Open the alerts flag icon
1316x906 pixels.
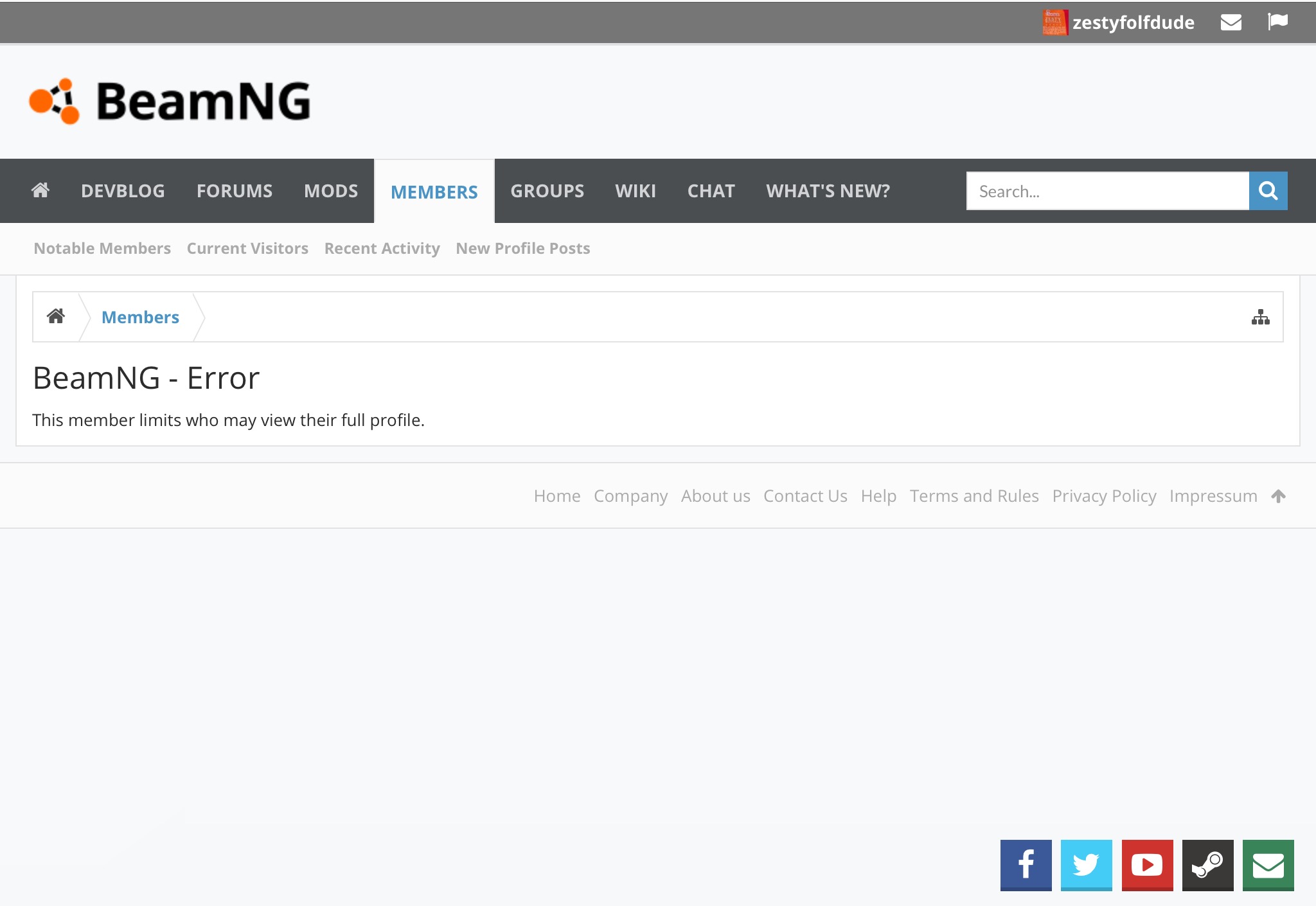point(1277,22)
